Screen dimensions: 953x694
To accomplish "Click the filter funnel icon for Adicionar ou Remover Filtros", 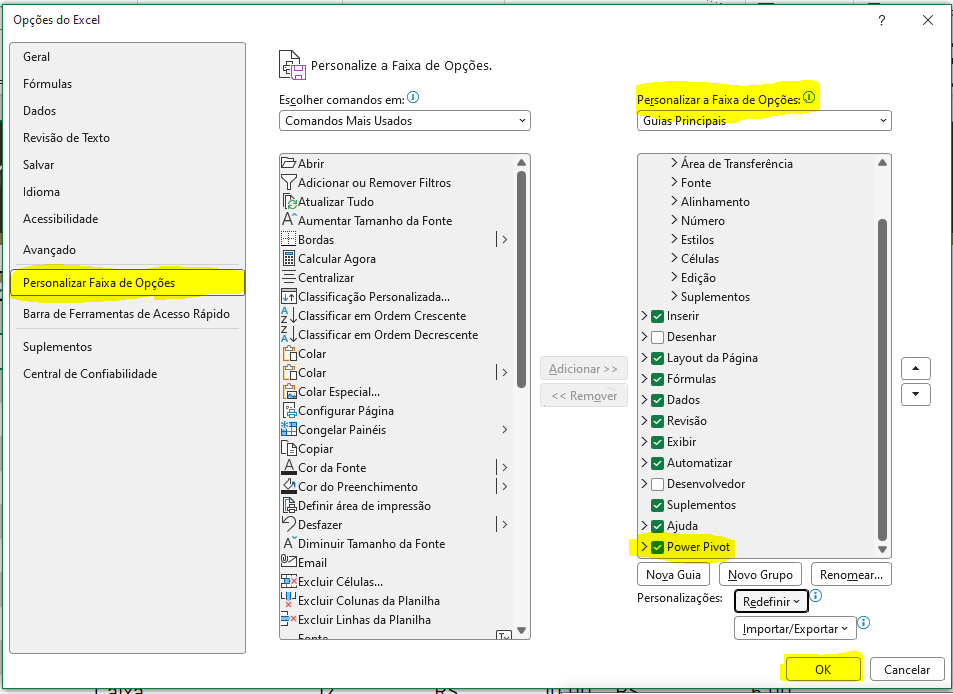I will [x=289, y=182].
